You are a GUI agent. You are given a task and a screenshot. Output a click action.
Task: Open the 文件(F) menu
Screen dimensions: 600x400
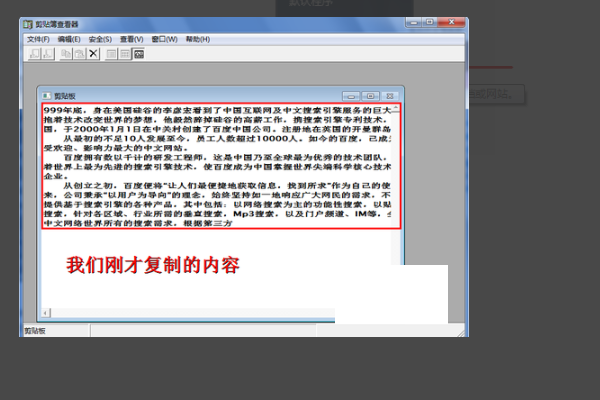click(38, 39)
